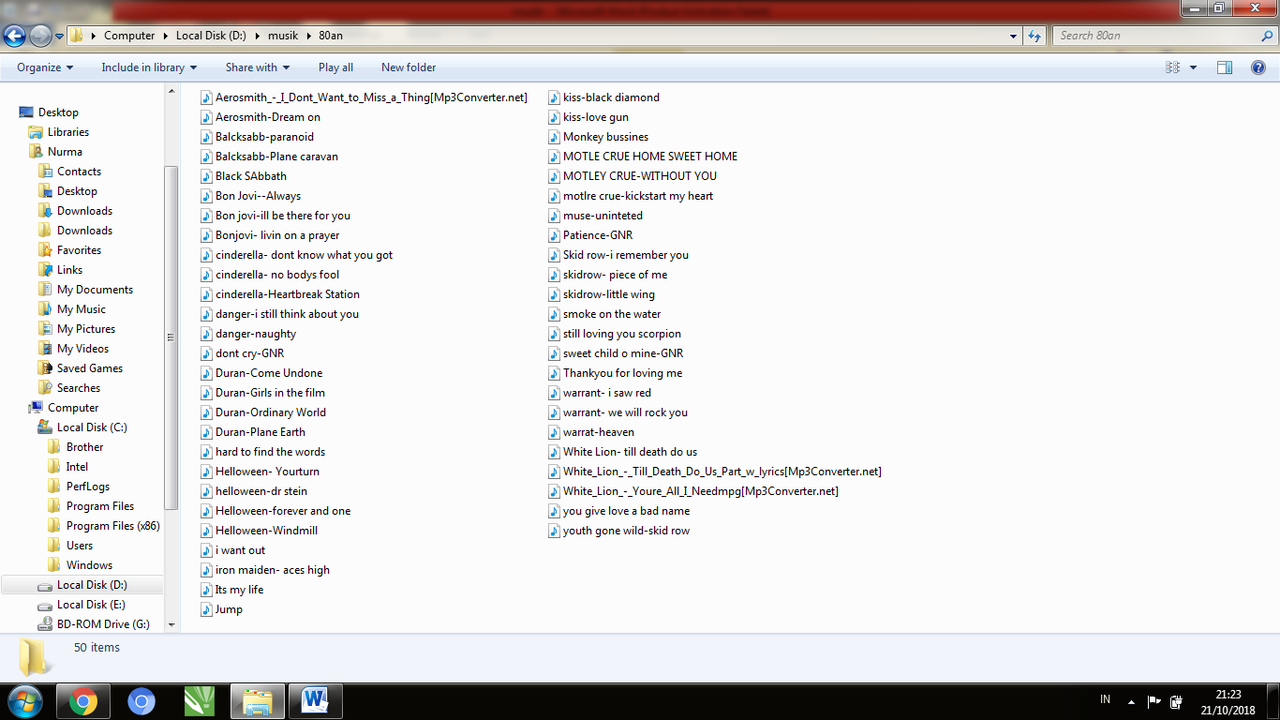Viewport: 1280px width, 720px height.
Task: Select Program Files (x86) folder
Action: [x=113, y=526]
